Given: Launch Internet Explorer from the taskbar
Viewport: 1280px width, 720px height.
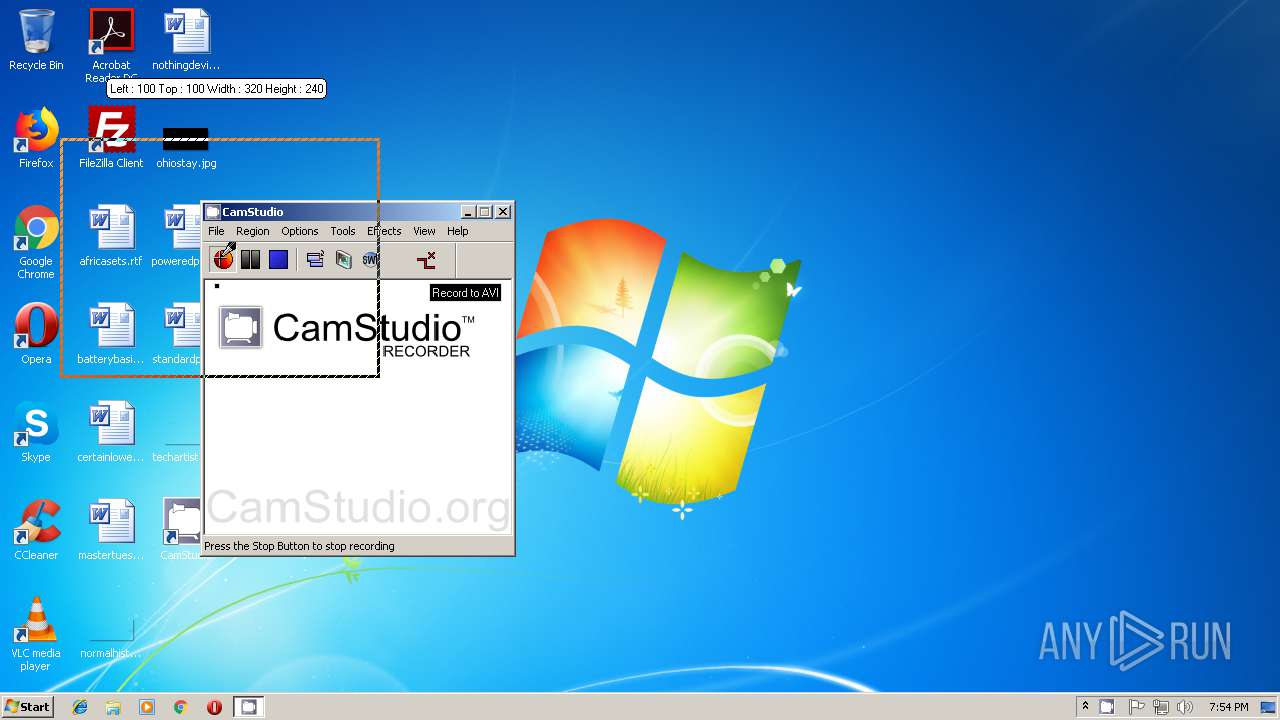Looking at the screenshot, I should pos(80,707).
